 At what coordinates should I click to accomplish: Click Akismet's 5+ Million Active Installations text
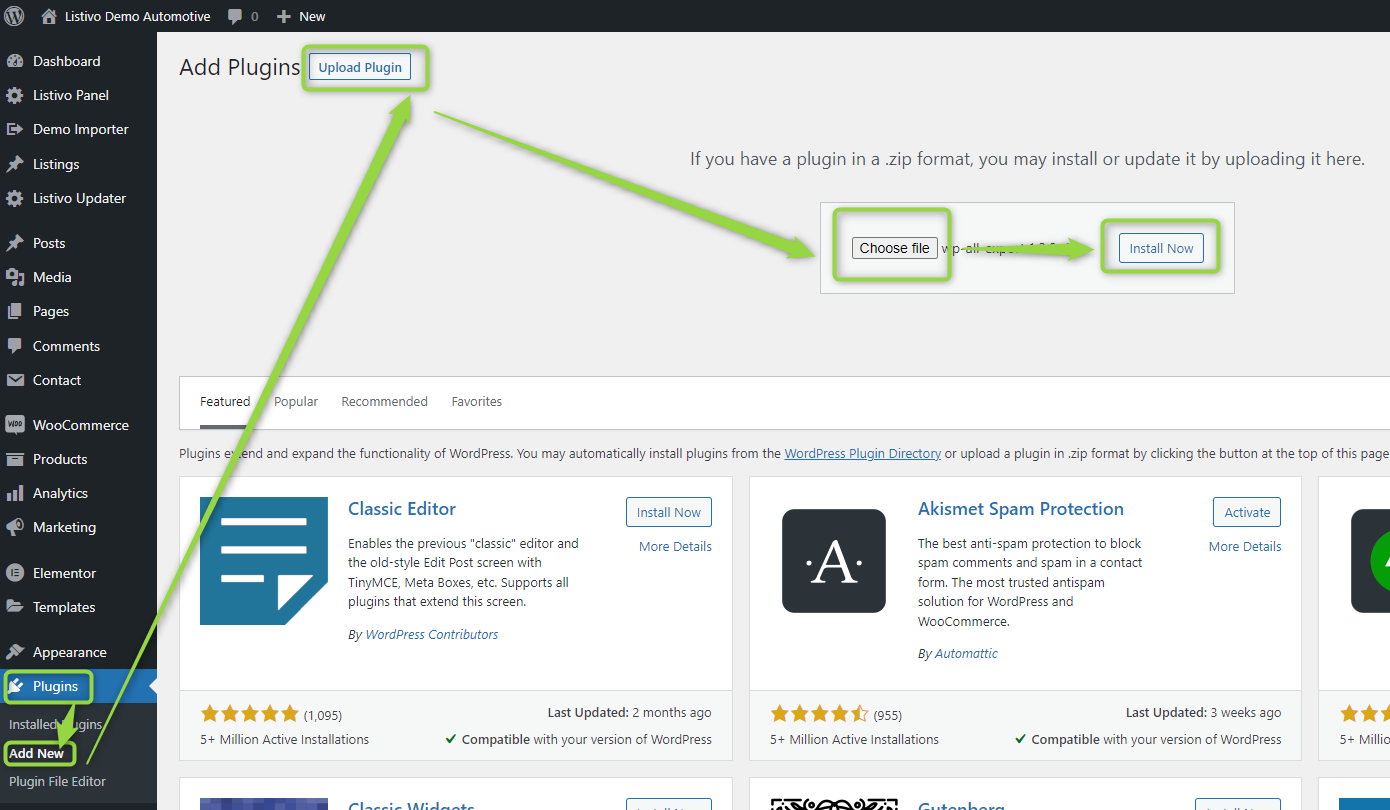click(855, 739)
